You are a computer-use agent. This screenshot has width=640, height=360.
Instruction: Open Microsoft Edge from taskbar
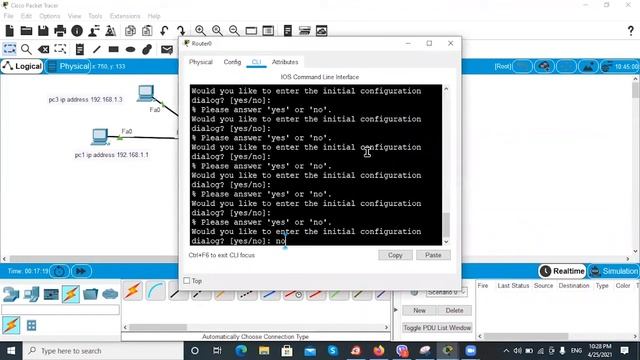tap(241, 351)
